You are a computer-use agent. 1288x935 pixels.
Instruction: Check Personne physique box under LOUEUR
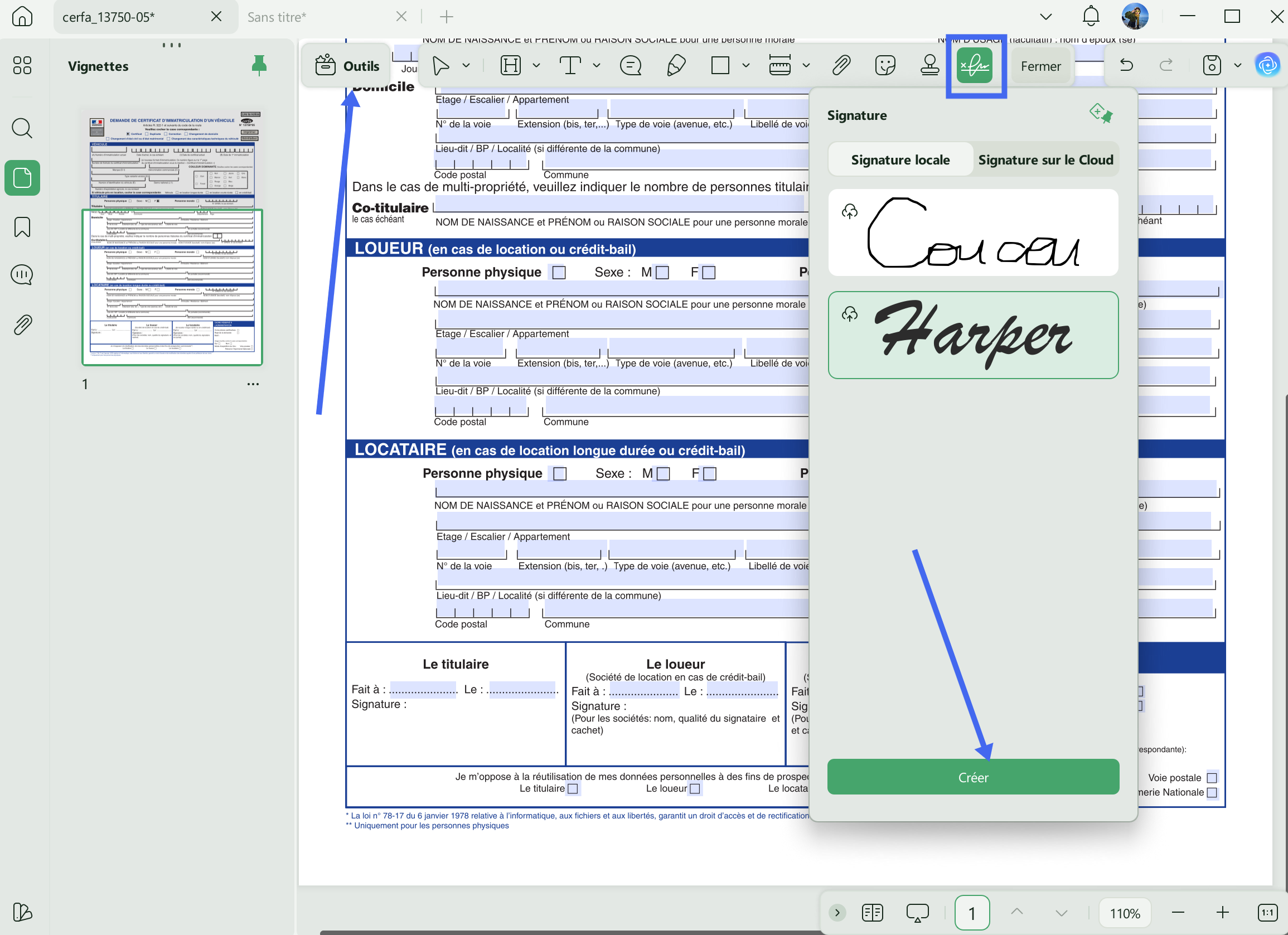click(559, 273)
